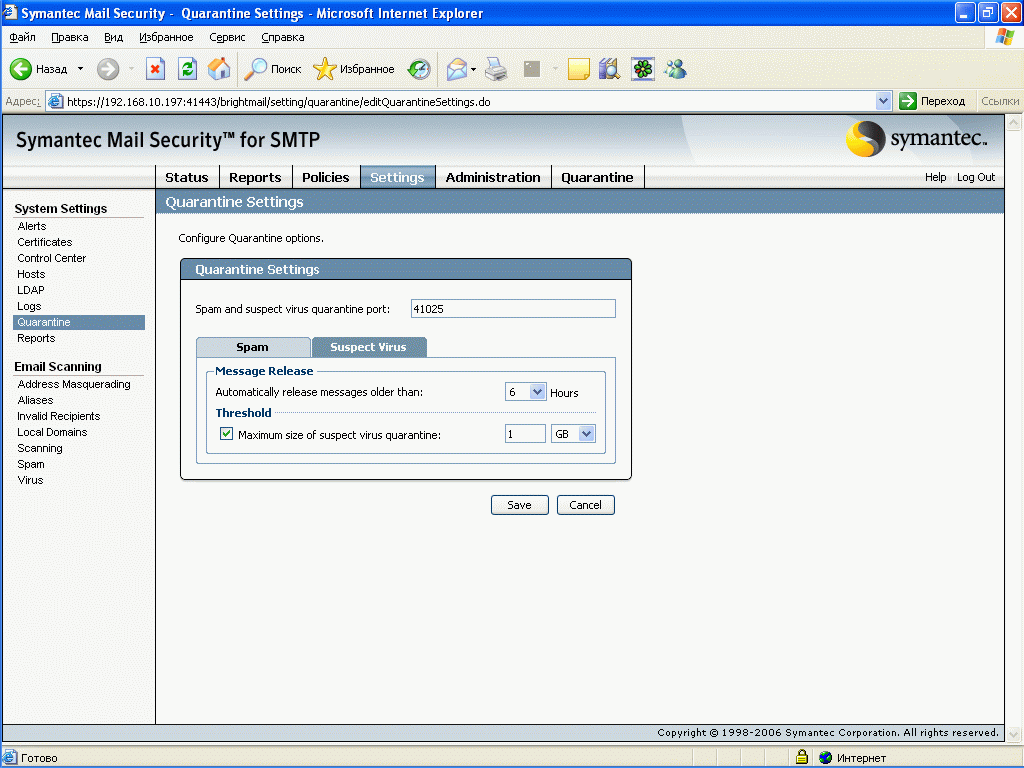Click the Internet zone globe icon
Screen dimensions: 1024x768
pyautogui.click(x=825, y=758)
